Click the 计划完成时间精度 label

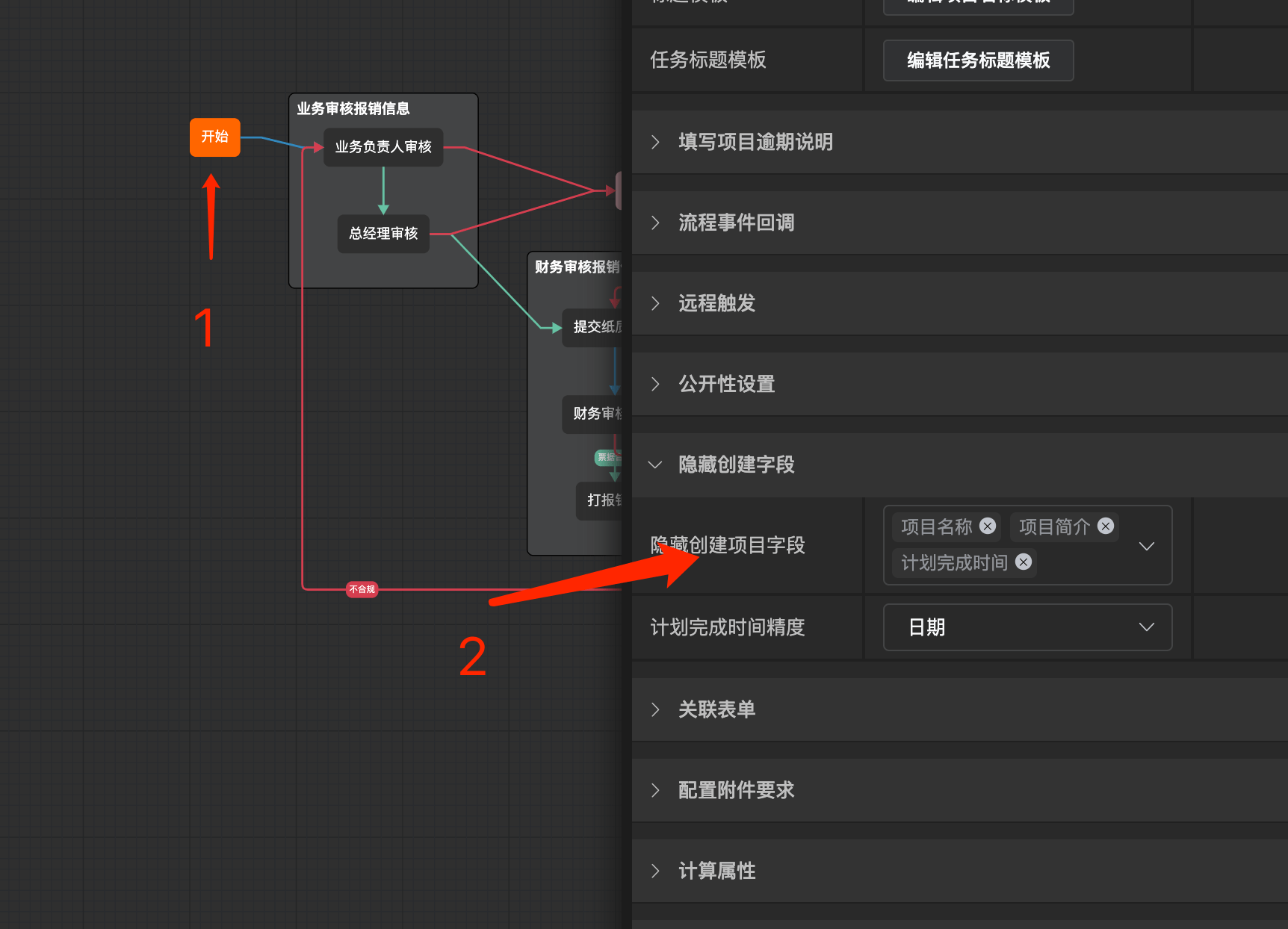pyautogui.click(x=728, y=627)
